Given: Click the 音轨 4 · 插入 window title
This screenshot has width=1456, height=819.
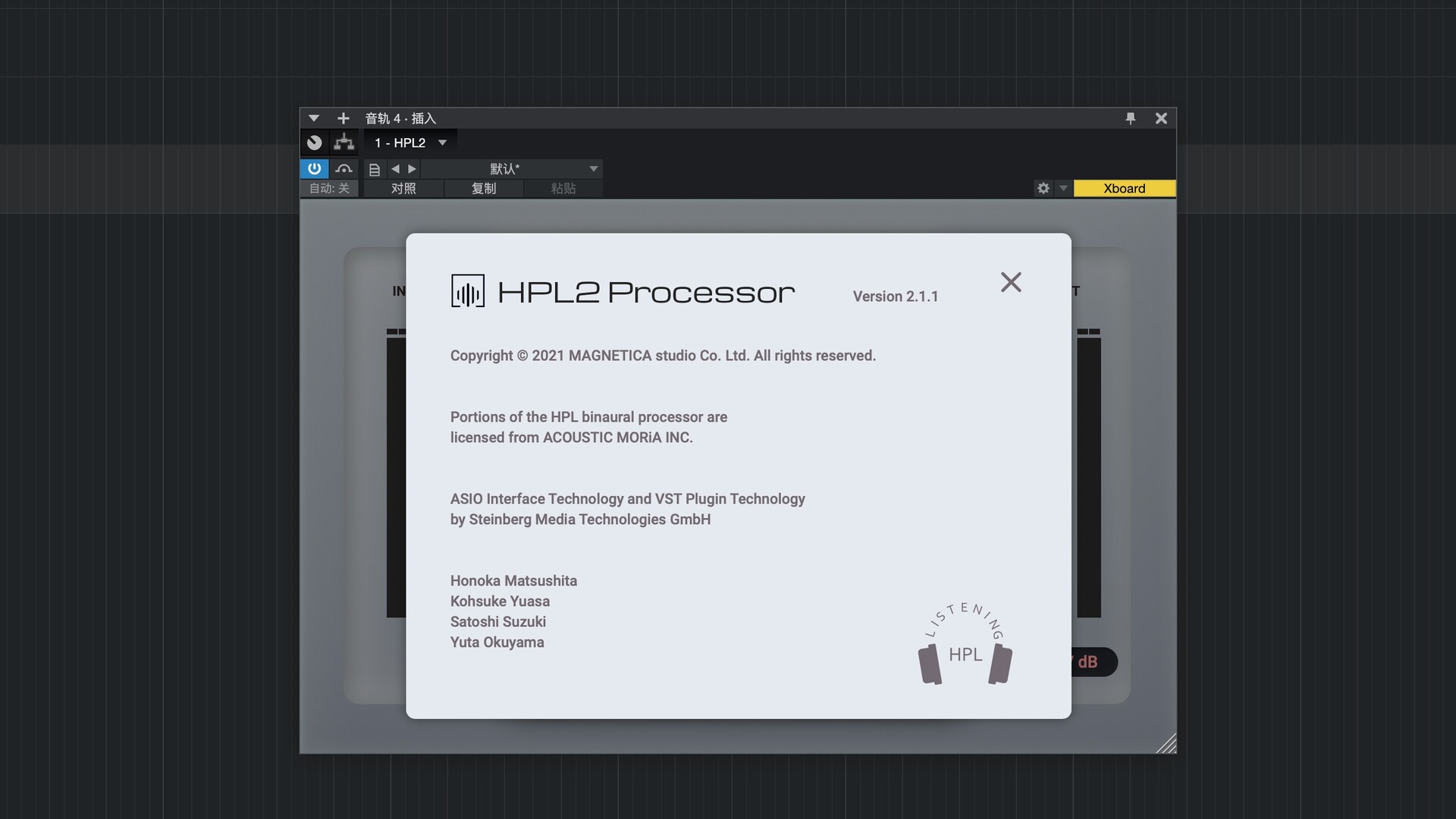Looking at the screenshot, I should [400, 118].
